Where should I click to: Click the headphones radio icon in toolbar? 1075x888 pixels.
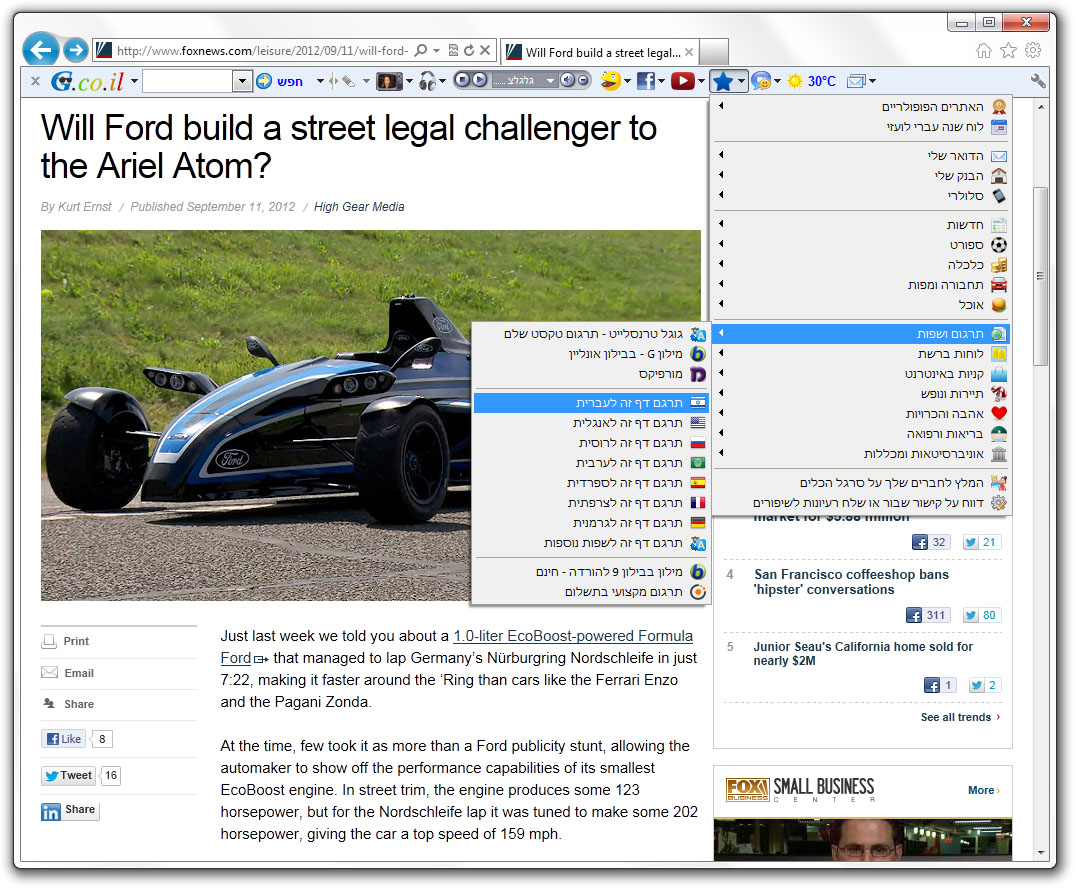(x=428, y=81)
